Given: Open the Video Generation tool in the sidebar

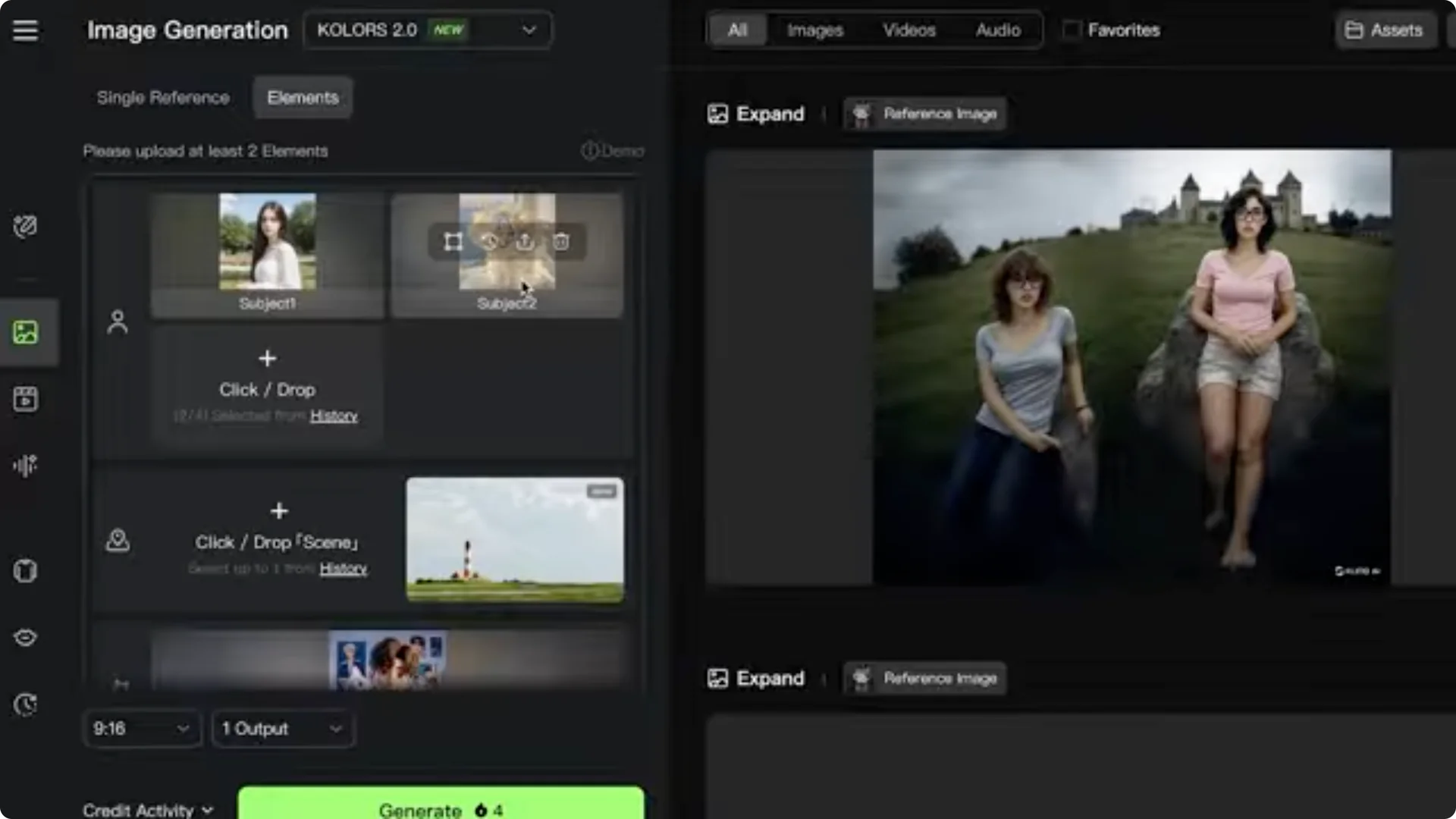Looking at the screenshot, I should (26, 400).
